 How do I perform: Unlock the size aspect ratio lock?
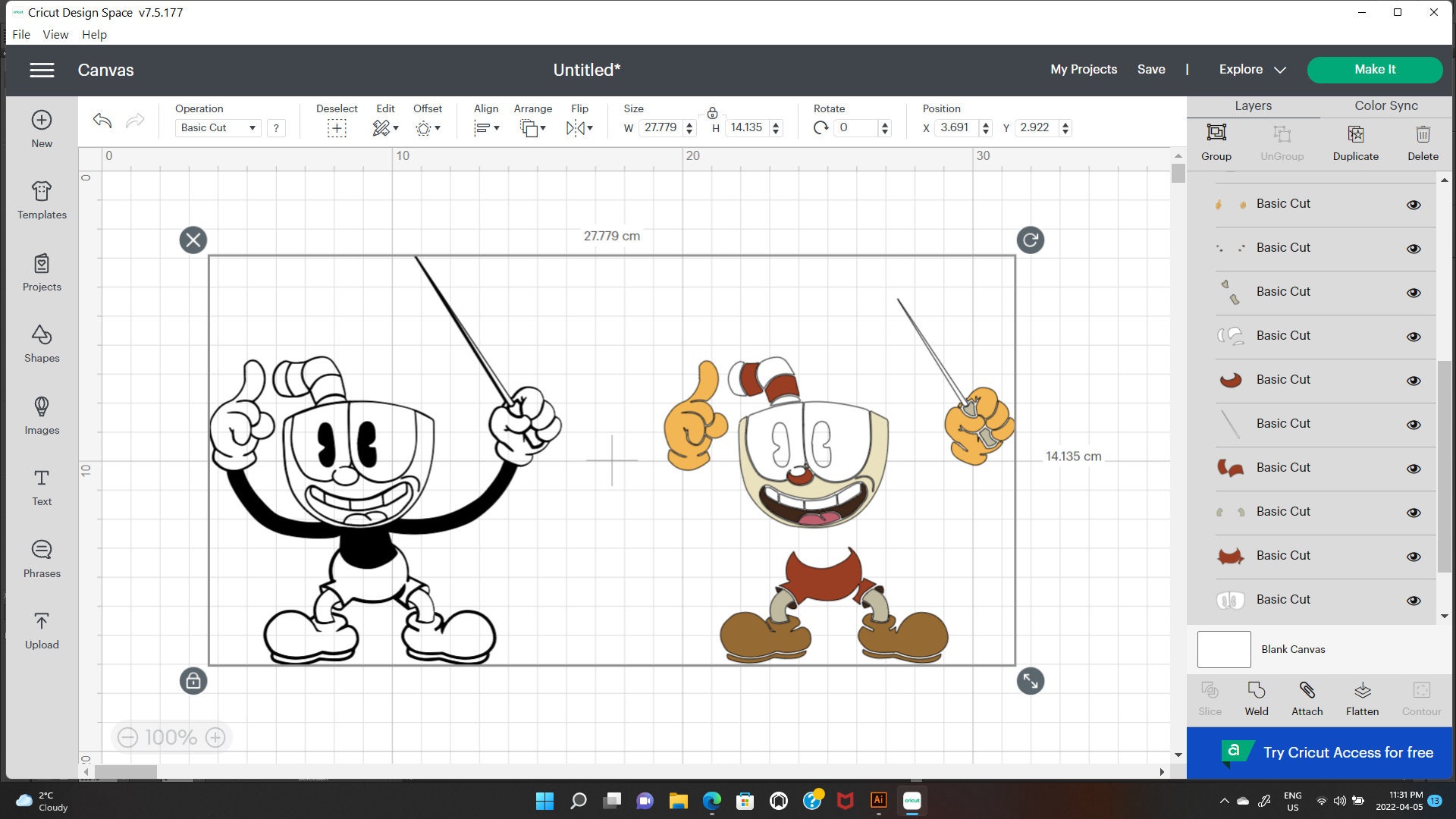pyautogui.click(x=712, y=112)
